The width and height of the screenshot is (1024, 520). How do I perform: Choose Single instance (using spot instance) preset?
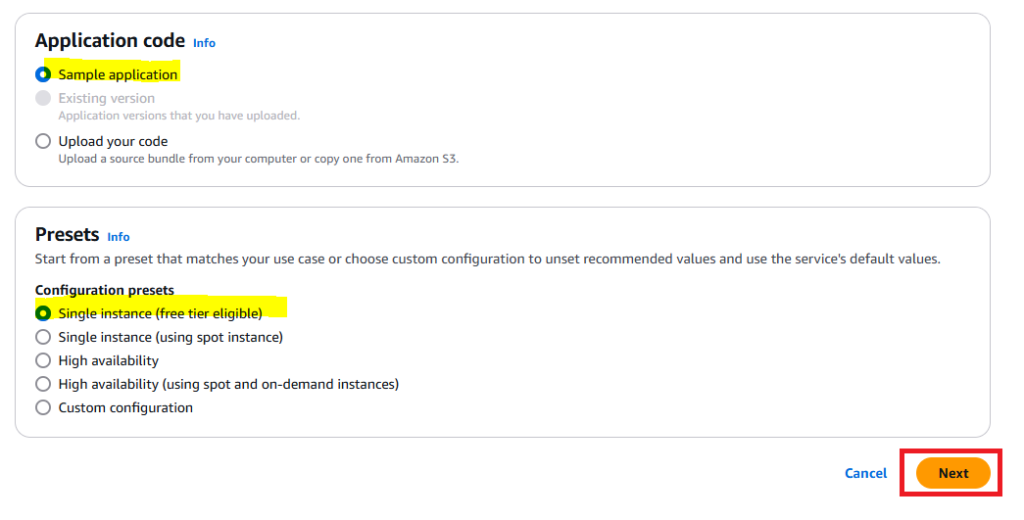tap(43, 337)
